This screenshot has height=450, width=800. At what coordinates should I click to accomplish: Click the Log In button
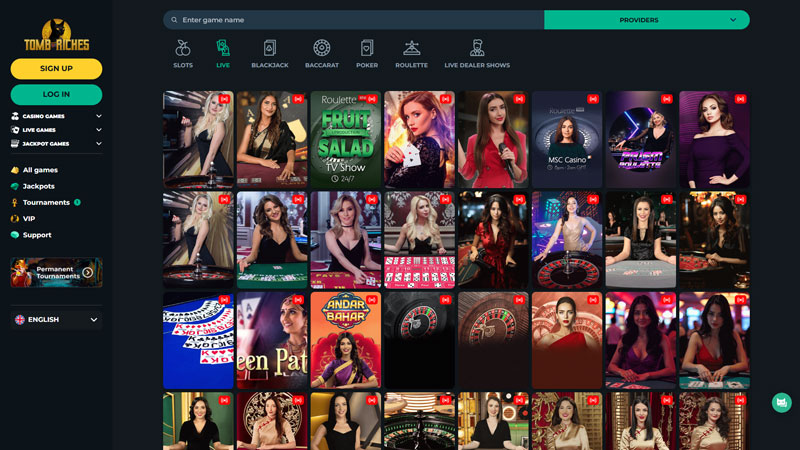coord(56,94)
